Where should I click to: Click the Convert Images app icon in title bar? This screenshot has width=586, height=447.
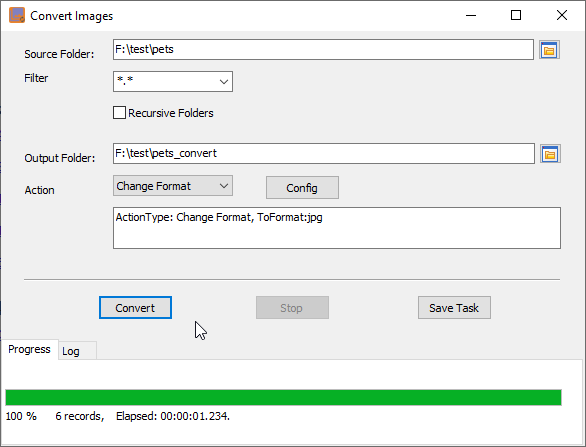coord(17,15)
